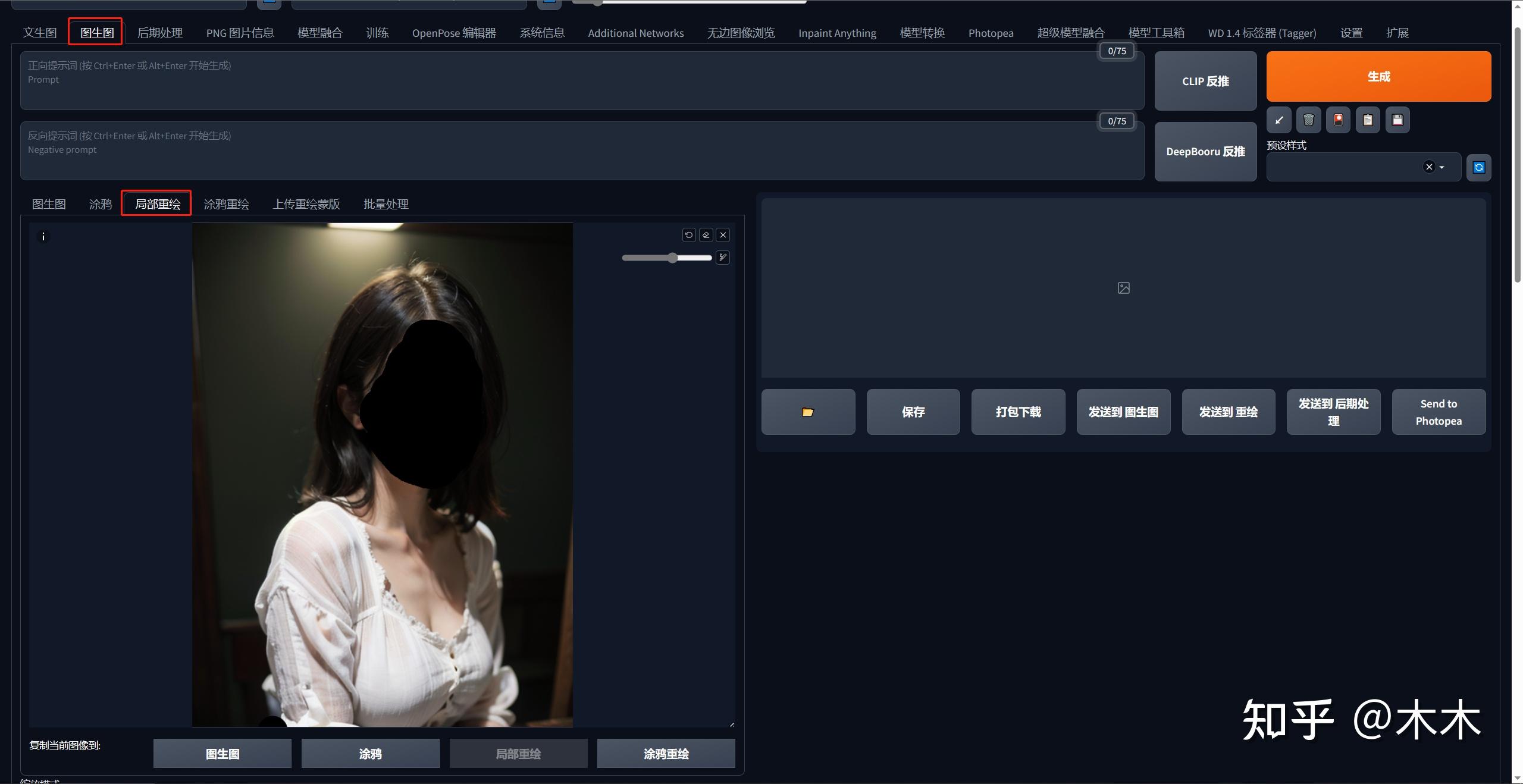Click the brush size tool icon
This screenshot has width=1523, height=784.
[x=723, y=258]
